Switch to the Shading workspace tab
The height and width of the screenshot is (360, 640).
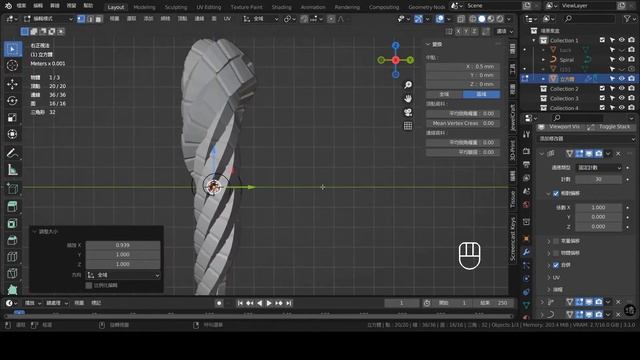click(282, 7)
